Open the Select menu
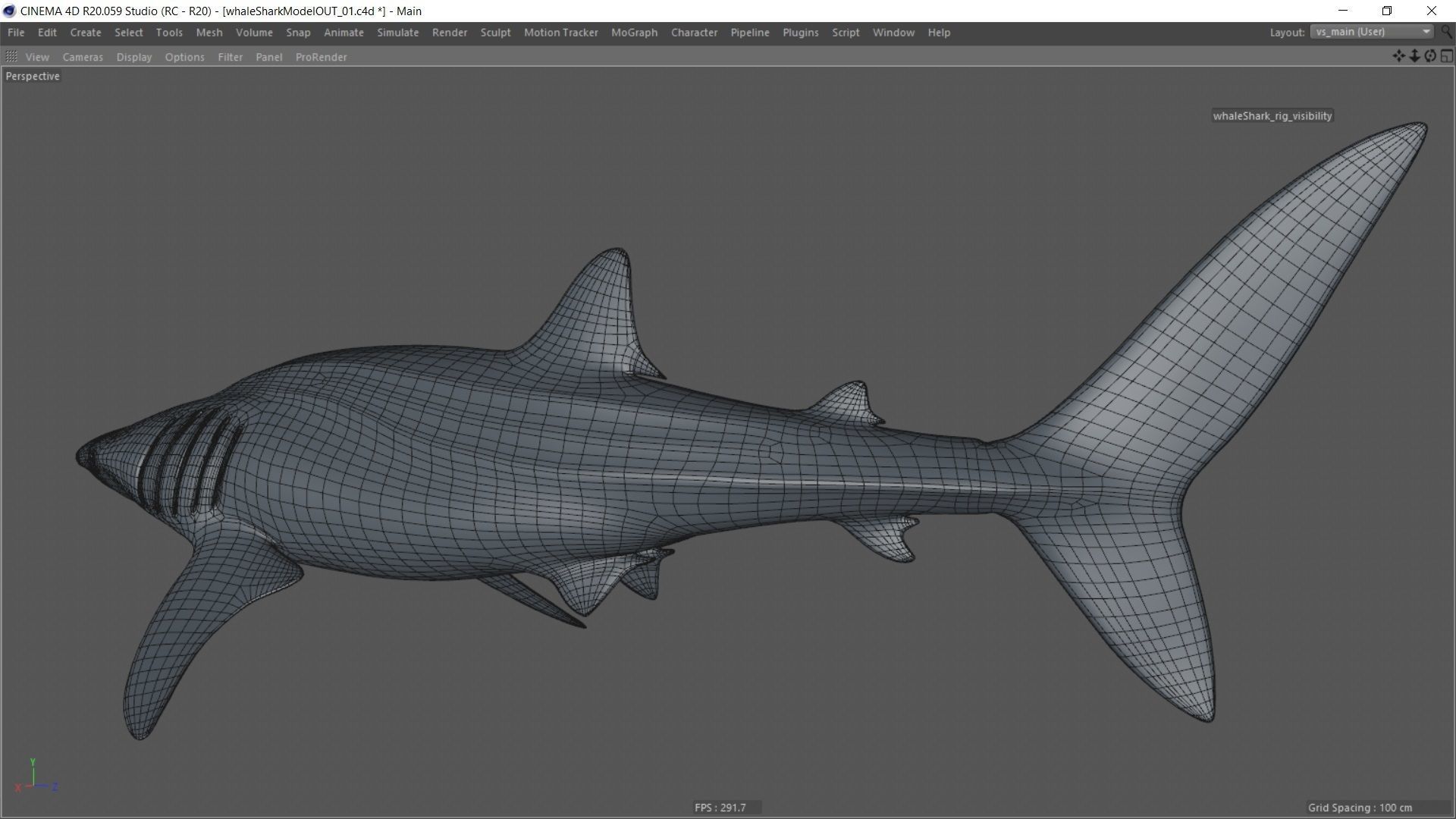The height and width of the screenshot is (819, 1456). click(x=128, y=33)
